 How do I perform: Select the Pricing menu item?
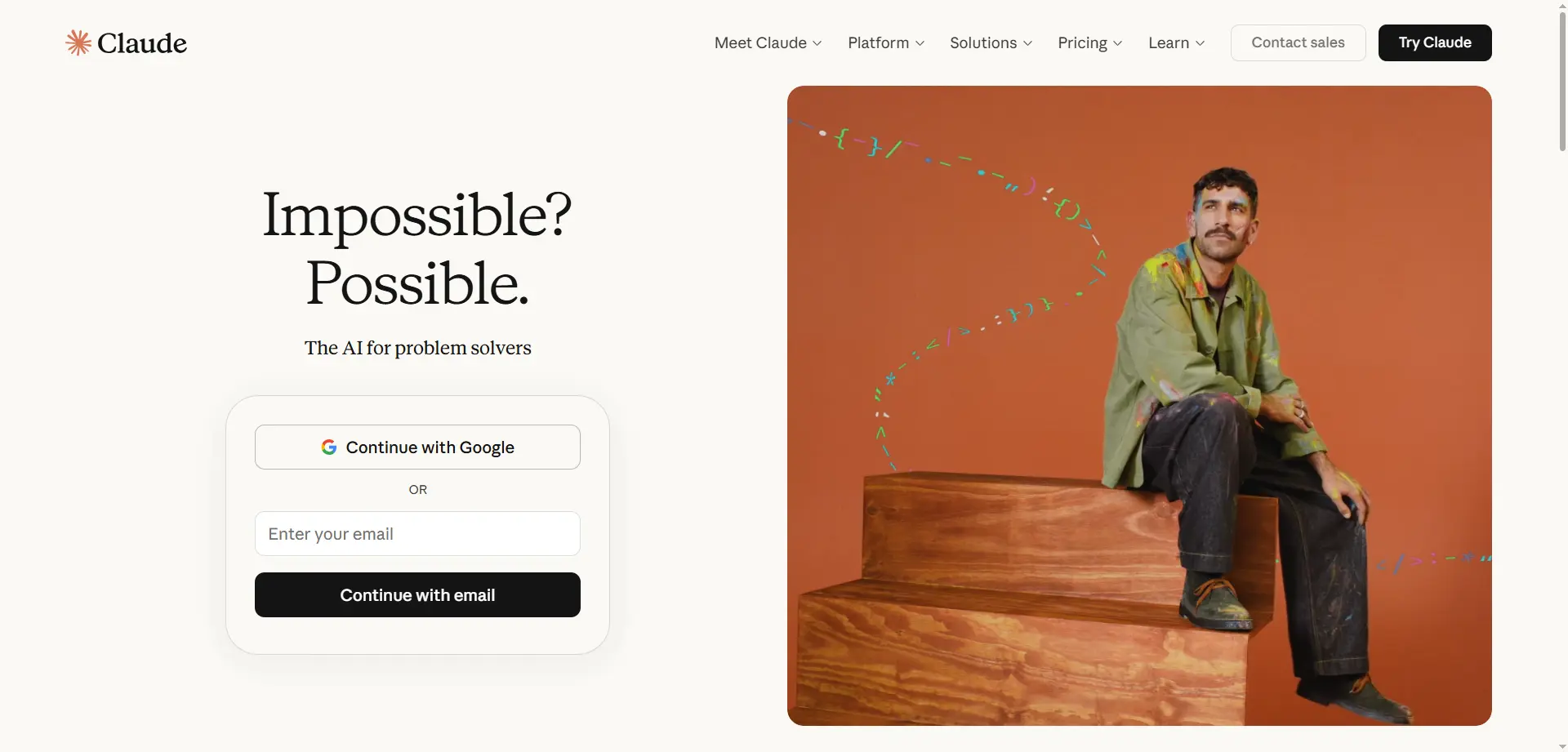tap(1082, 42)
